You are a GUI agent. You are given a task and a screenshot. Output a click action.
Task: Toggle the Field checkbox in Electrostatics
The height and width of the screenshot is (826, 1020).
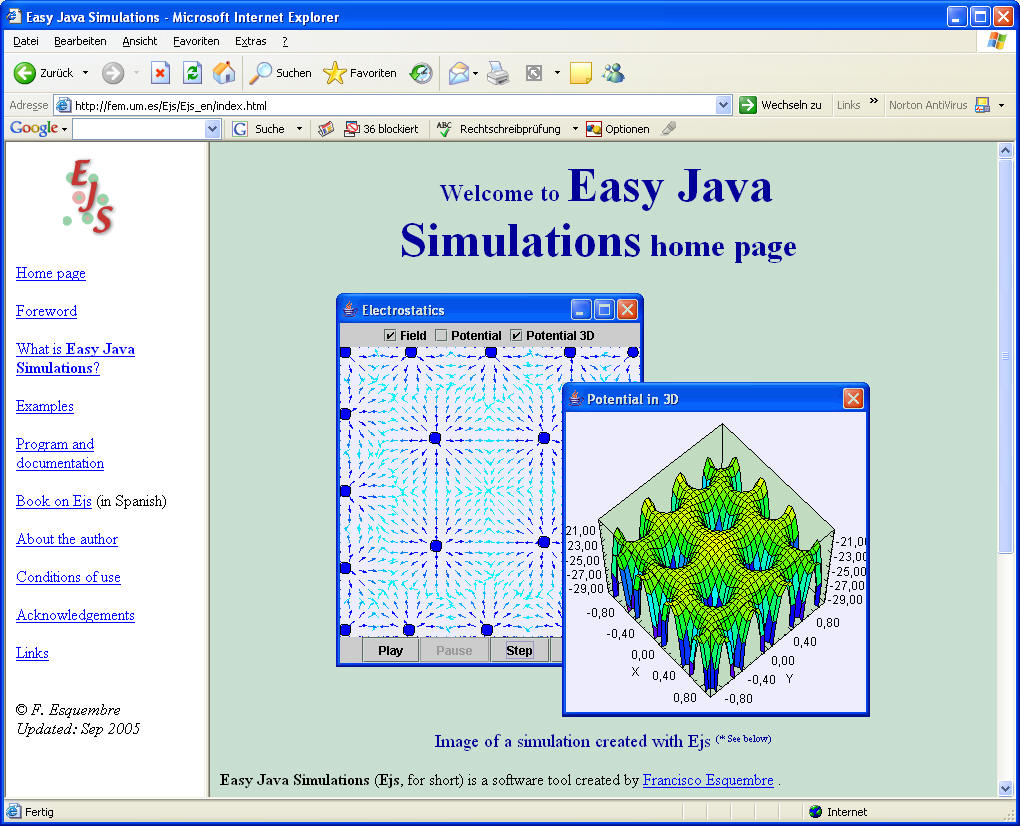[391, 335]
